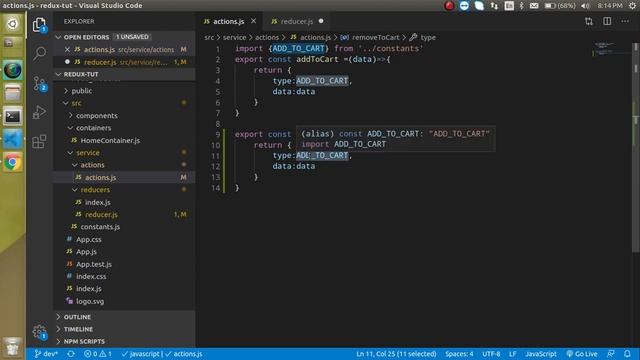Switch to the reducer.js tab
Viewport: 640px width, 360px height.
click(297, 21)
